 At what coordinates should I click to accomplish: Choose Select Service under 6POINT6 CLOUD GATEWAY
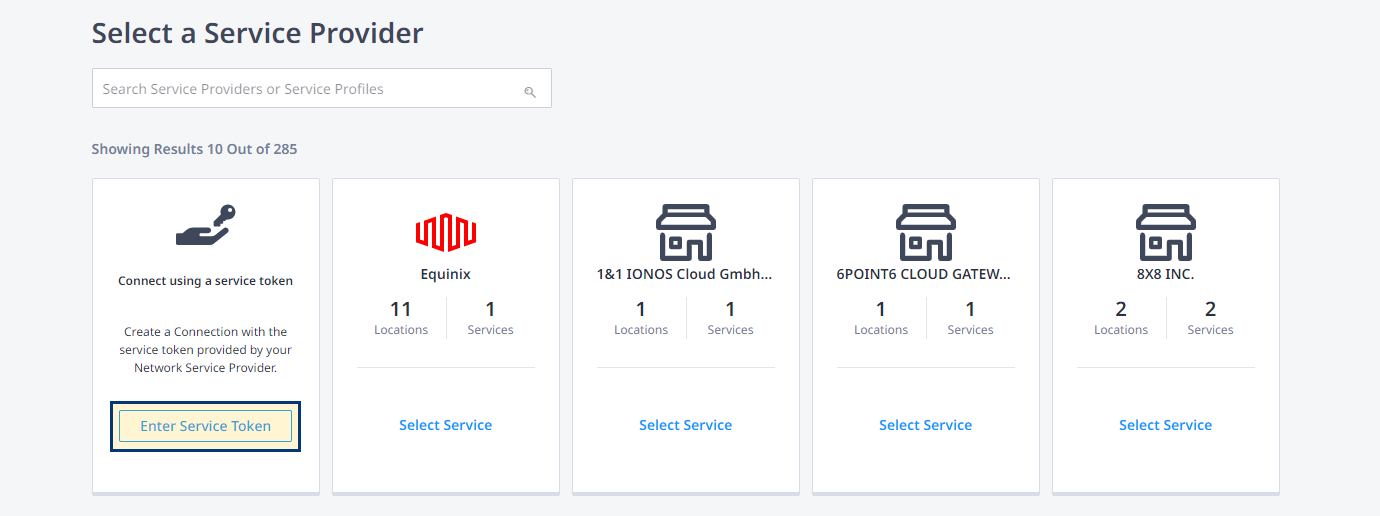926,425
